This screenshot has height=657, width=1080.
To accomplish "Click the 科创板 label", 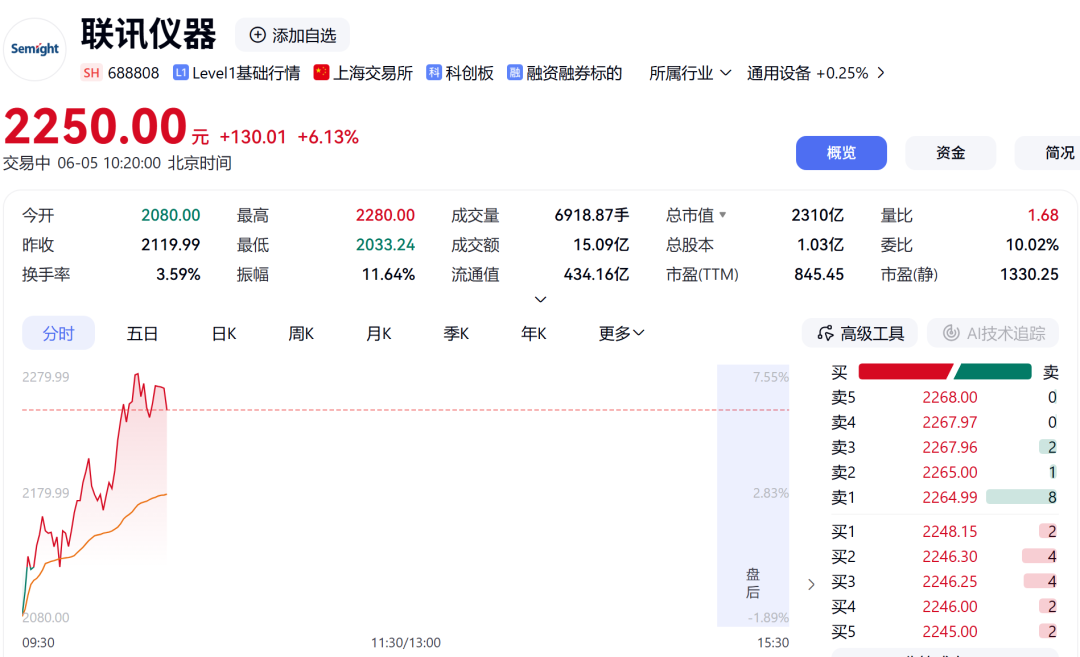I will [469, 73].
